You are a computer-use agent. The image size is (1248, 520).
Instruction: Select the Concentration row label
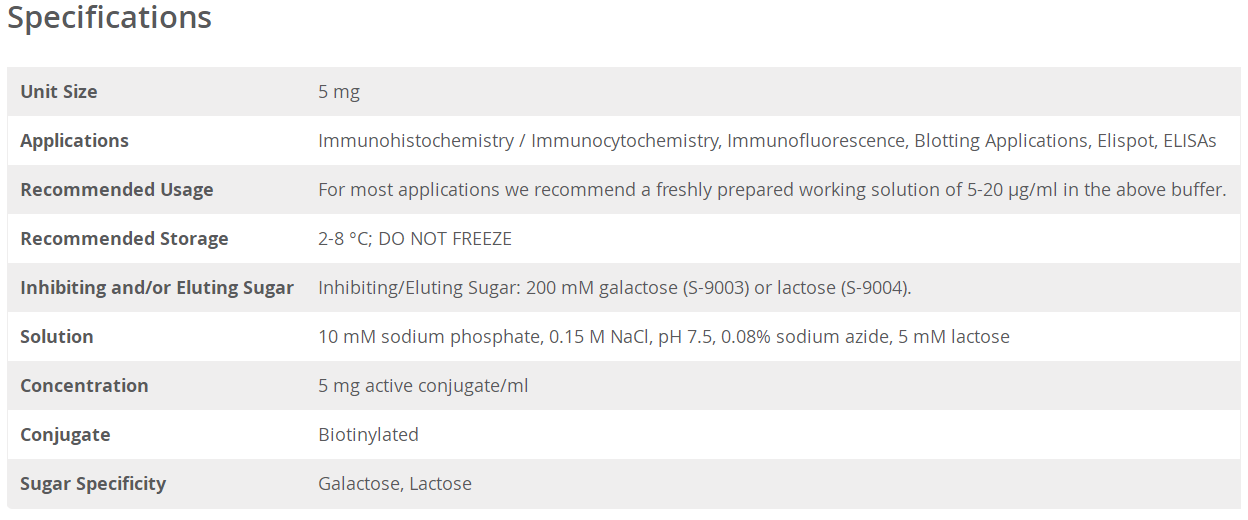(x=84, y=386)
